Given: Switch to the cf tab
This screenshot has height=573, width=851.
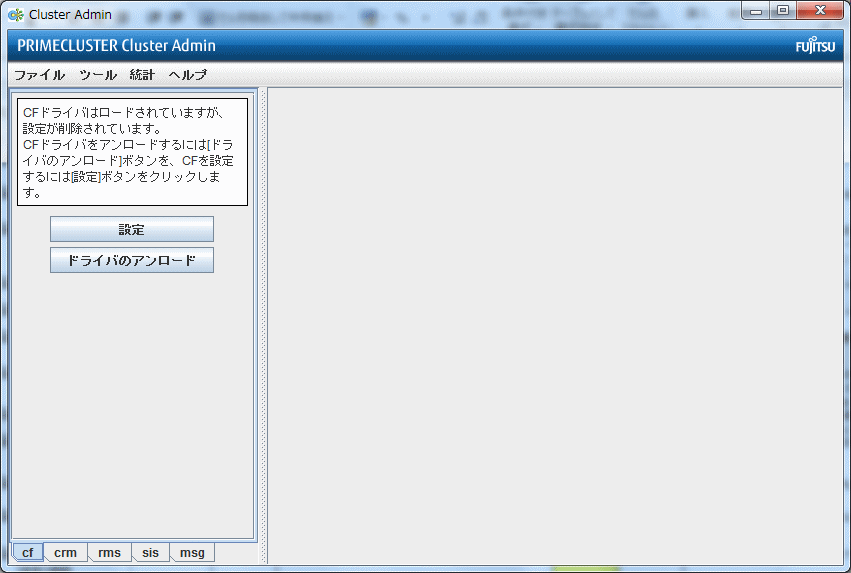Looking at the screenshot, I should pyautogui.click(x=27, y=552).
